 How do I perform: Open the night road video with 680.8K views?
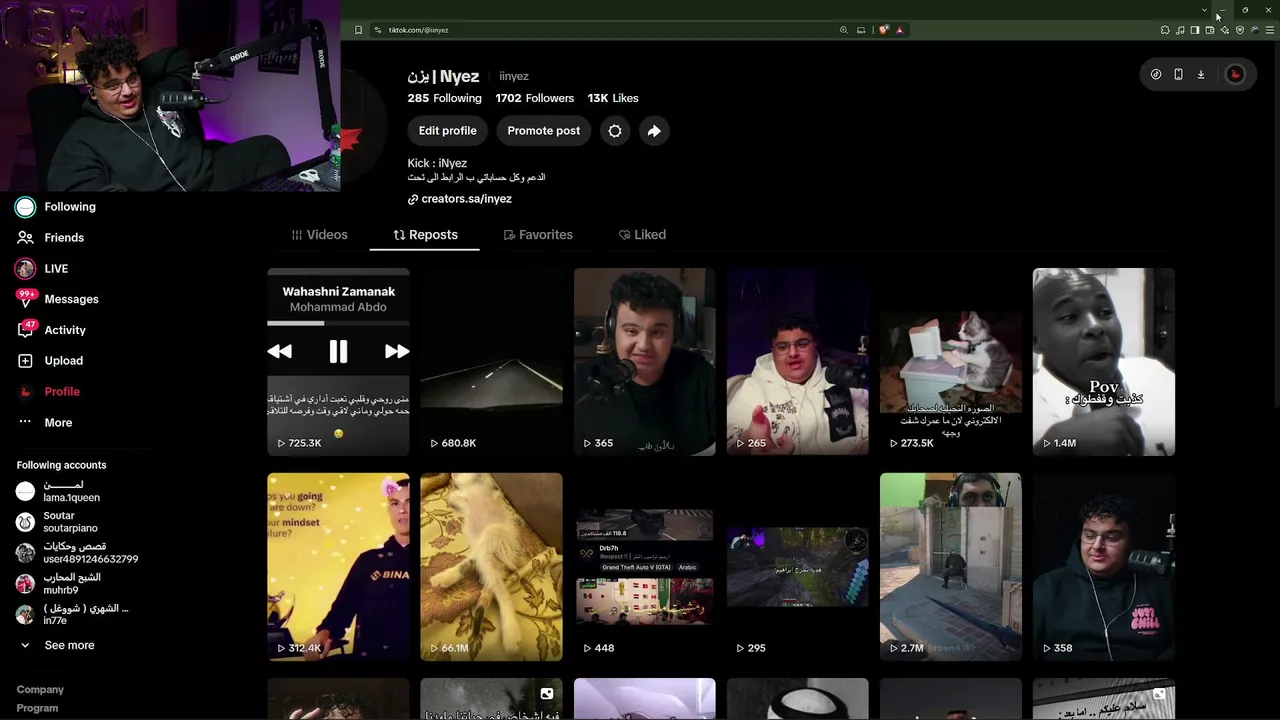(491, 362)
